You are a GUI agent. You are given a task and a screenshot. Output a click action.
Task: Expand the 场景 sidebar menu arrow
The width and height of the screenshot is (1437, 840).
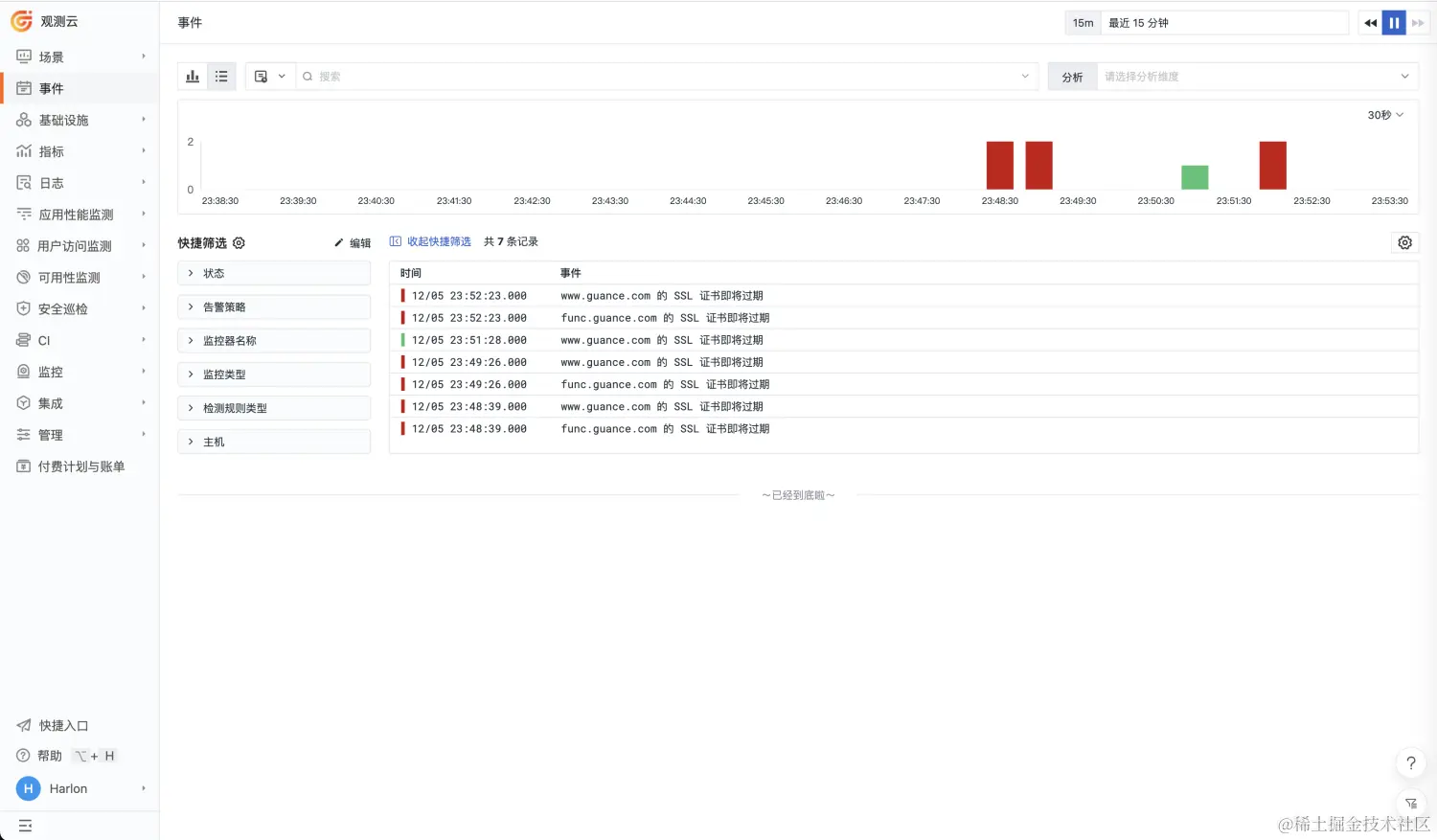144,57
